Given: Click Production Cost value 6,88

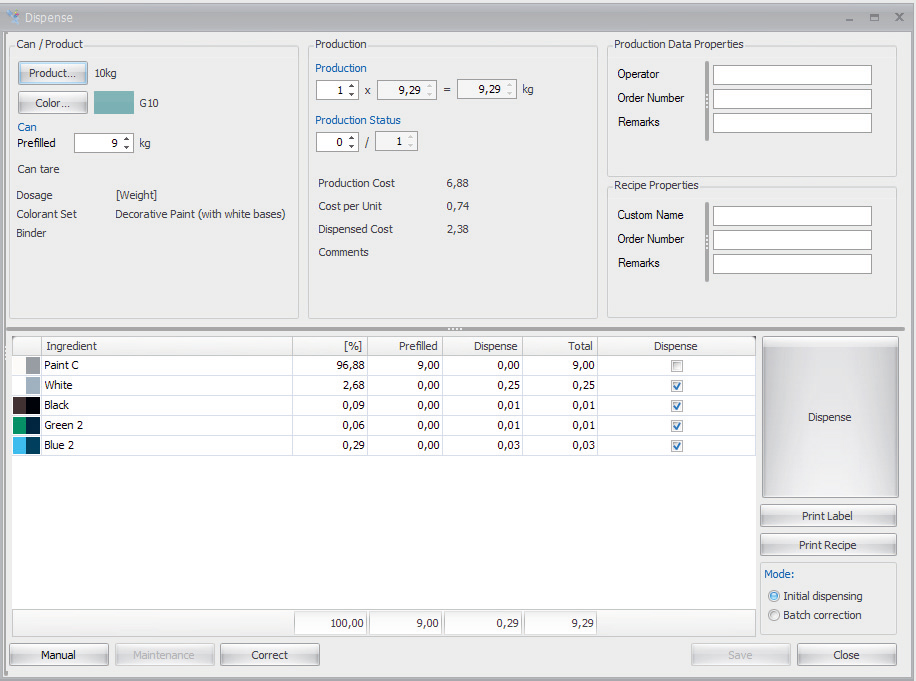Looking at the screenshot, I should pos(457,183).
